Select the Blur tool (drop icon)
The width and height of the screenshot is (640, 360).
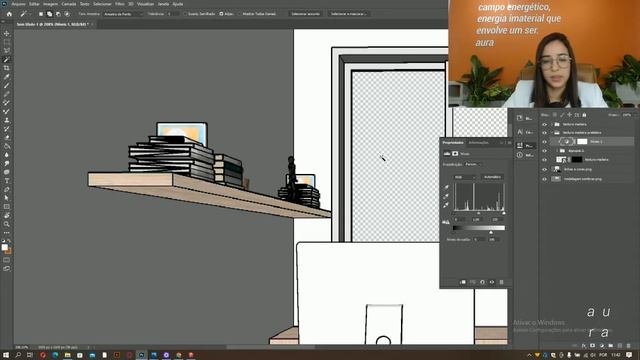pyautogui.click(x=7, y=155)
